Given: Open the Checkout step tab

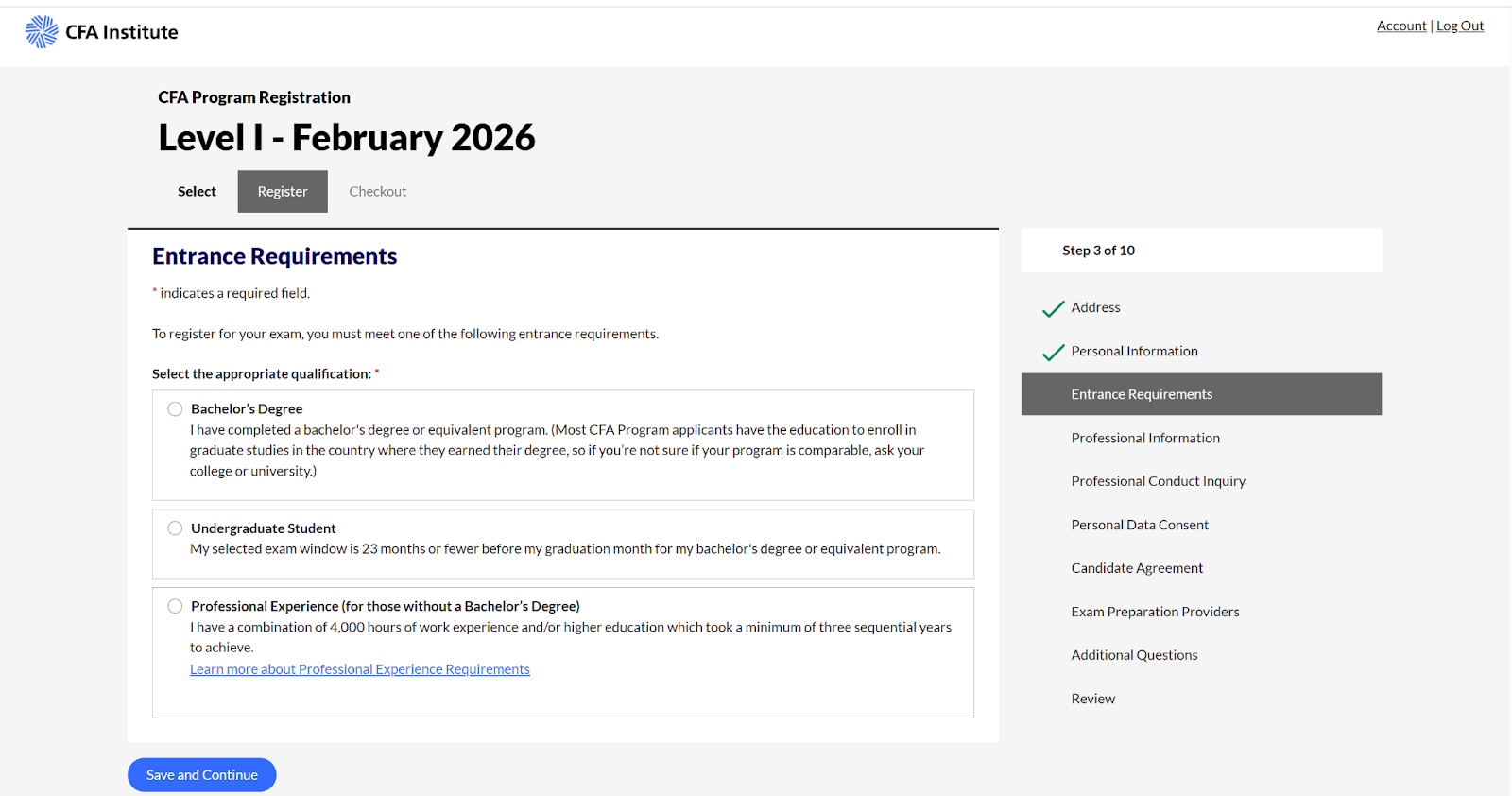Looking at the screenshot, I should [378, 191].
